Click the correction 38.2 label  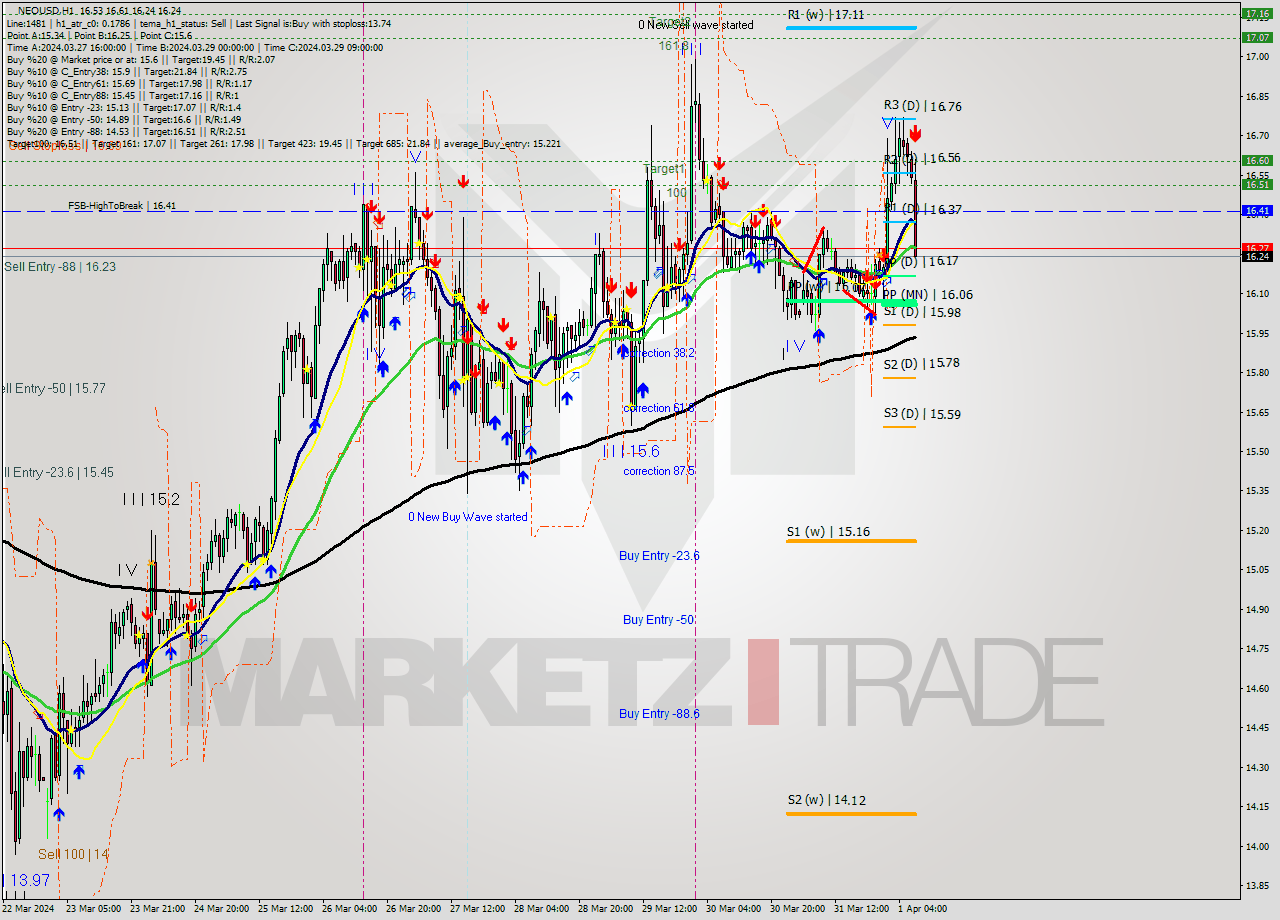659,354
